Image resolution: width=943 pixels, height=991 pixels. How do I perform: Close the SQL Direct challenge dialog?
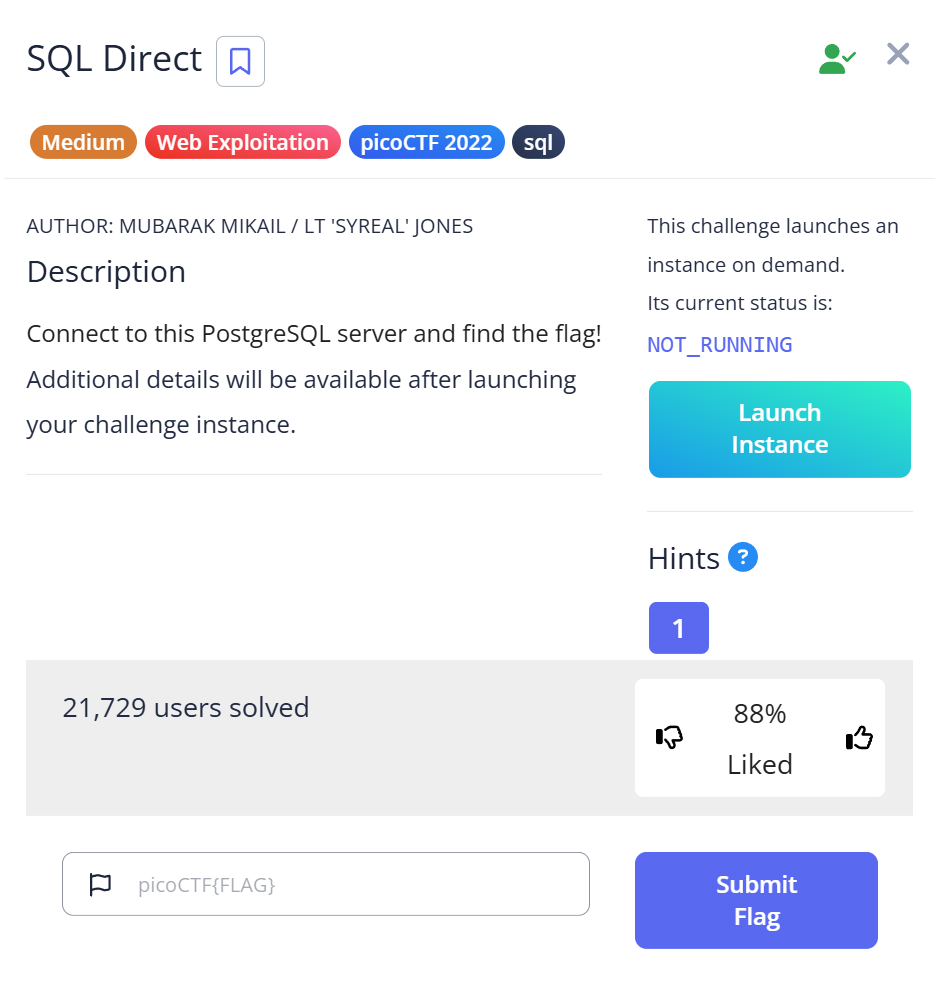(x=898, y=54)
